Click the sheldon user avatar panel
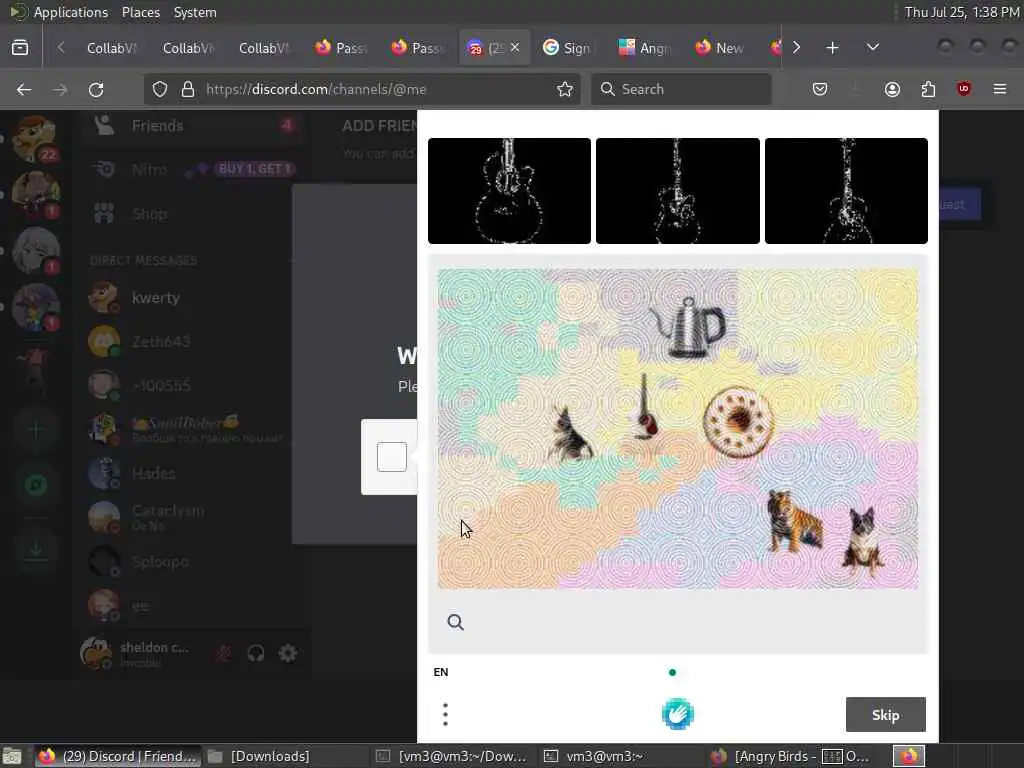The image size is (1024, 768). coord(137,653)
